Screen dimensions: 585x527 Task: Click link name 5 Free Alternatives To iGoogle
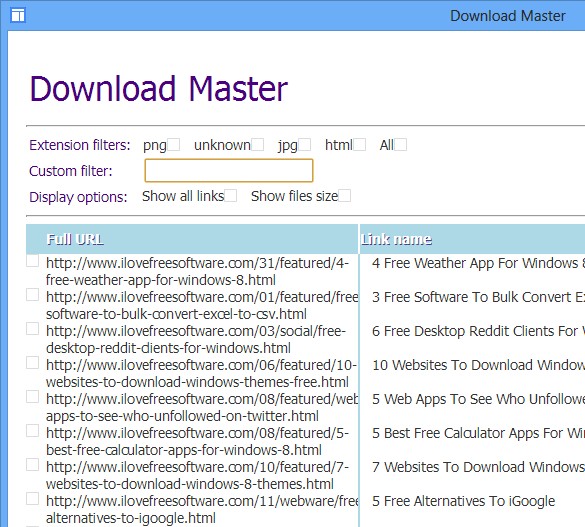(463, 501)
